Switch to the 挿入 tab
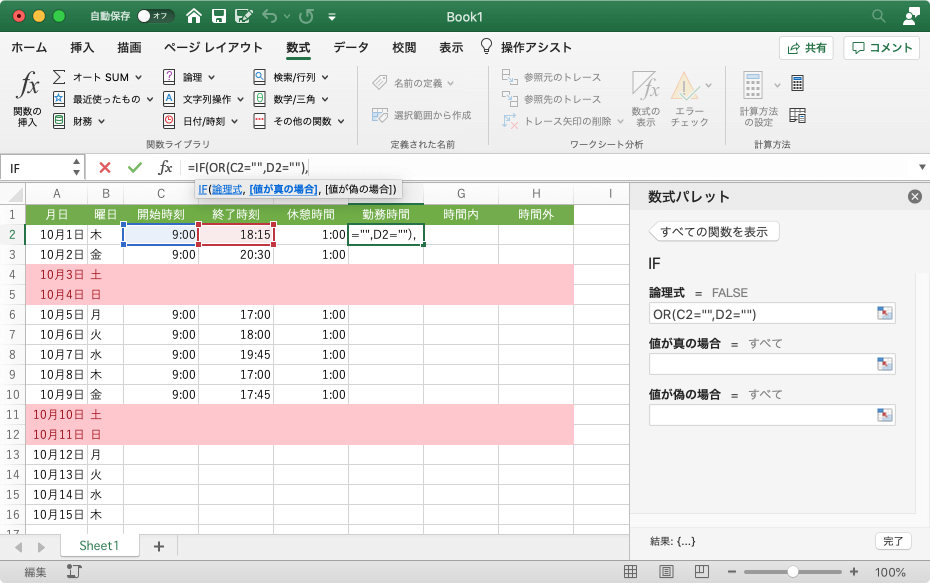This screenshot has width=930, height=583. (x=82, y=47)
